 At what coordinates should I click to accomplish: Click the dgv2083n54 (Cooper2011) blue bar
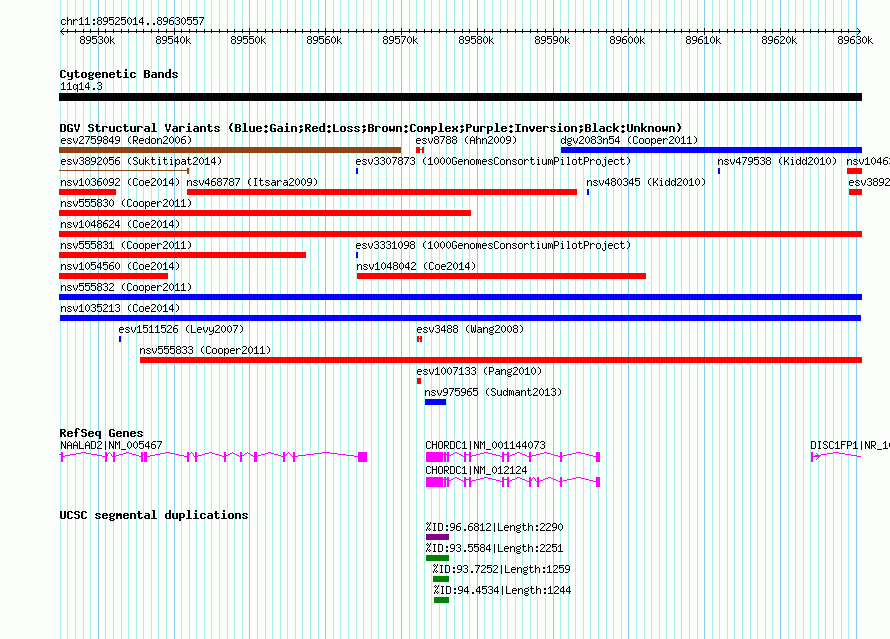(x=711, y=150)
